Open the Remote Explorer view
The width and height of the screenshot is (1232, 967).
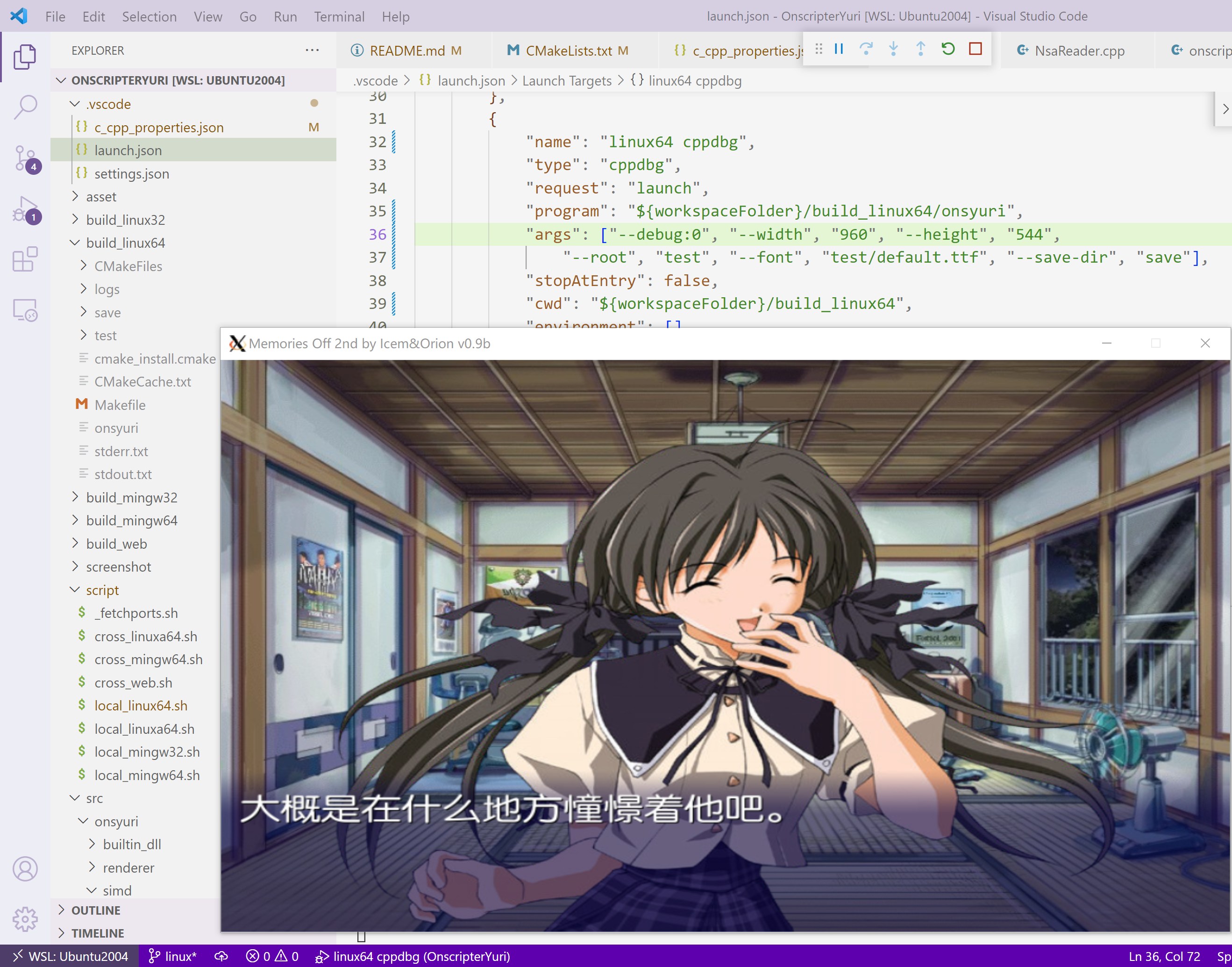[25, 310]
